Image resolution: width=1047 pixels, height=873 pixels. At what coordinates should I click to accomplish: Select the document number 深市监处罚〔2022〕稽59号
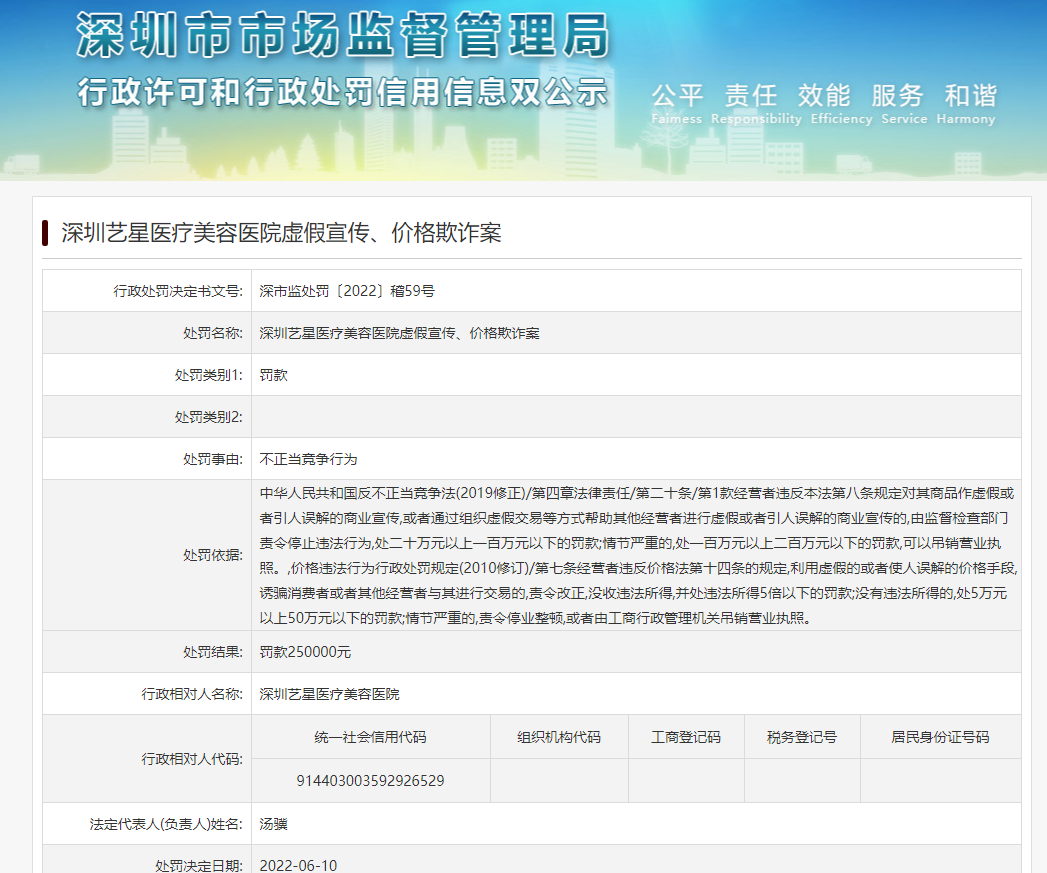pos(346,291)
